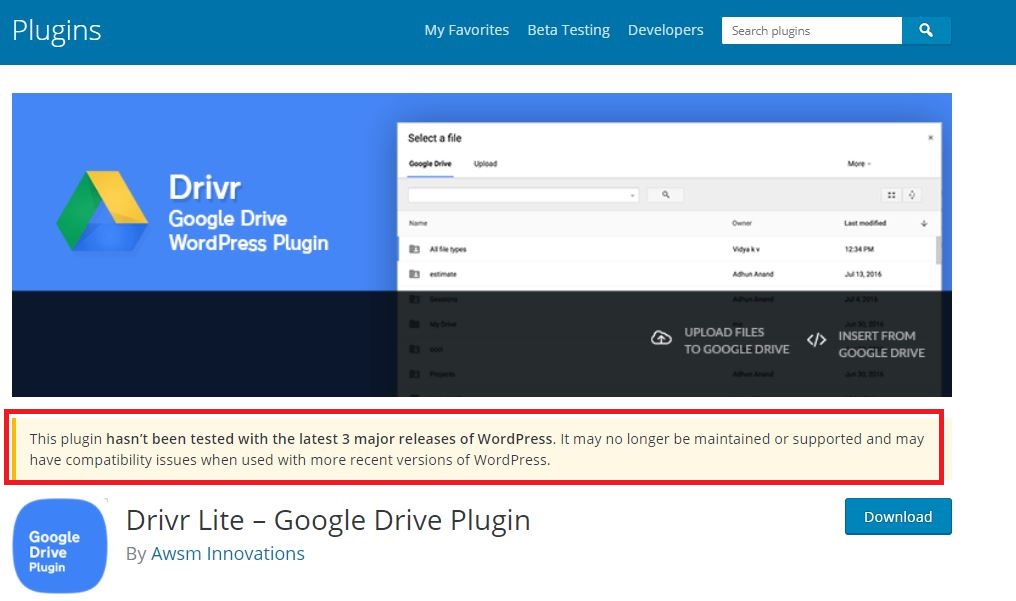Click 'Upload Files to Google Drive' text
This screenshot has height=601, width=1016.
(737, 341)
